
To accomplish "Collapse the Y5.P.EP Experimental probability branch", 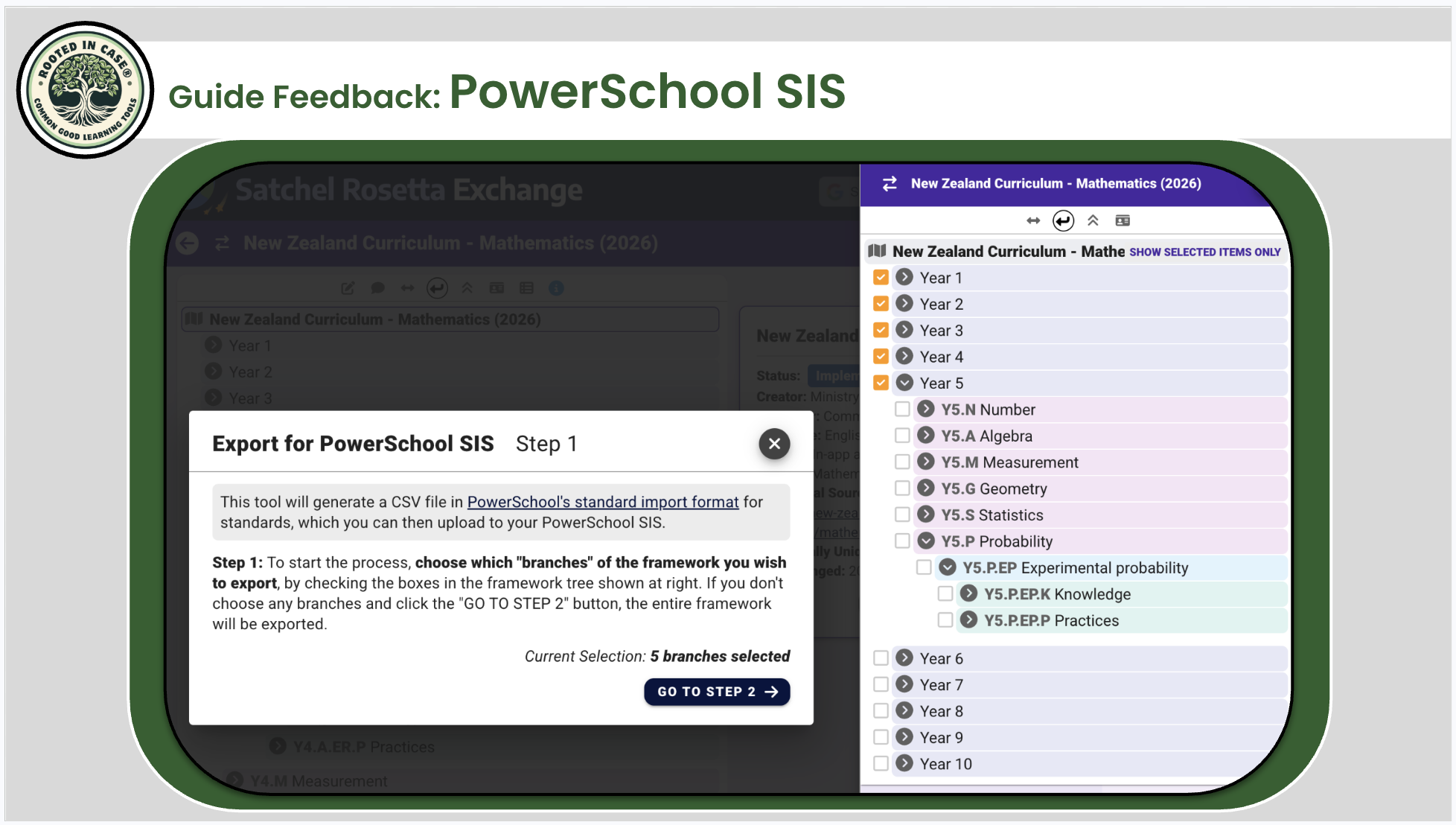I will [x=948, y=567].
